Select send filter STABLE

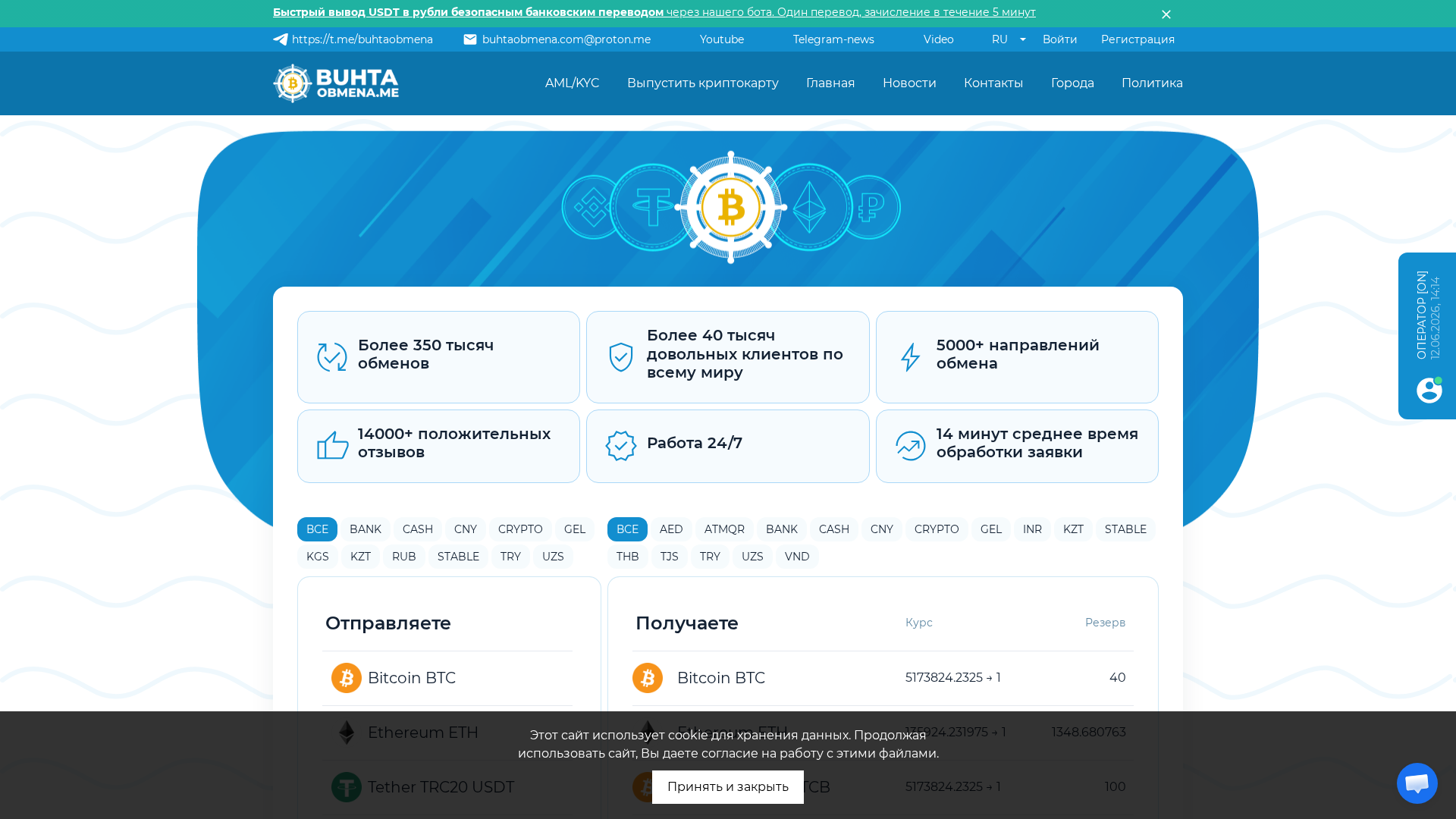[x=458, y=557]
